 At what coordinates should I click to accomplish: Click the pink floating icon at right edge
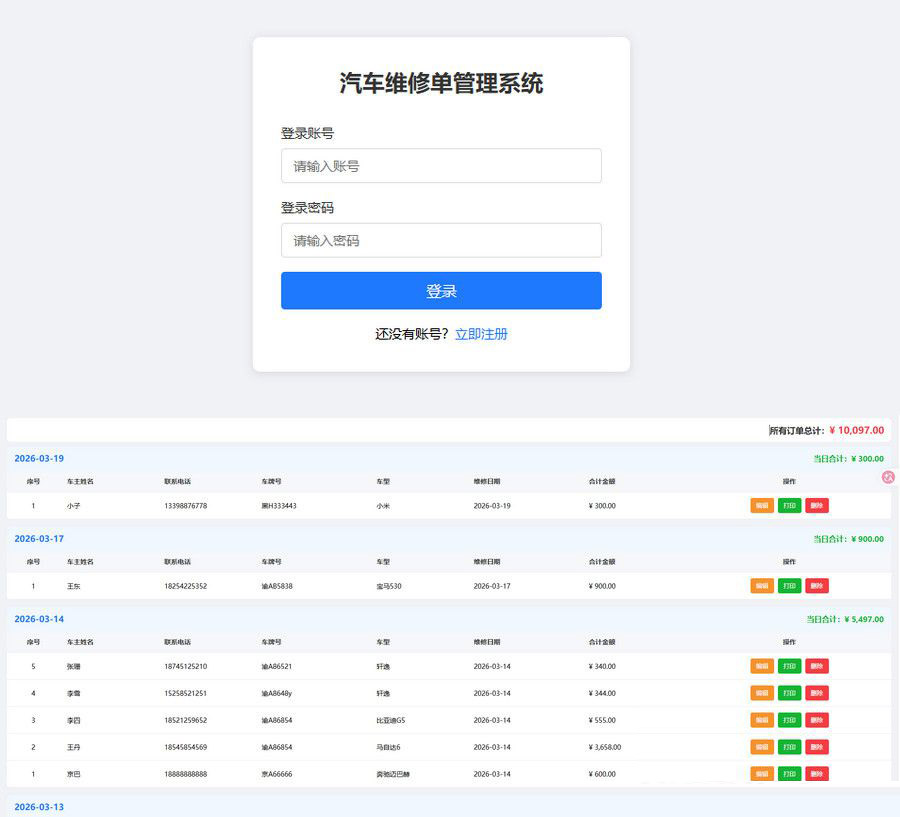(888, 478)
